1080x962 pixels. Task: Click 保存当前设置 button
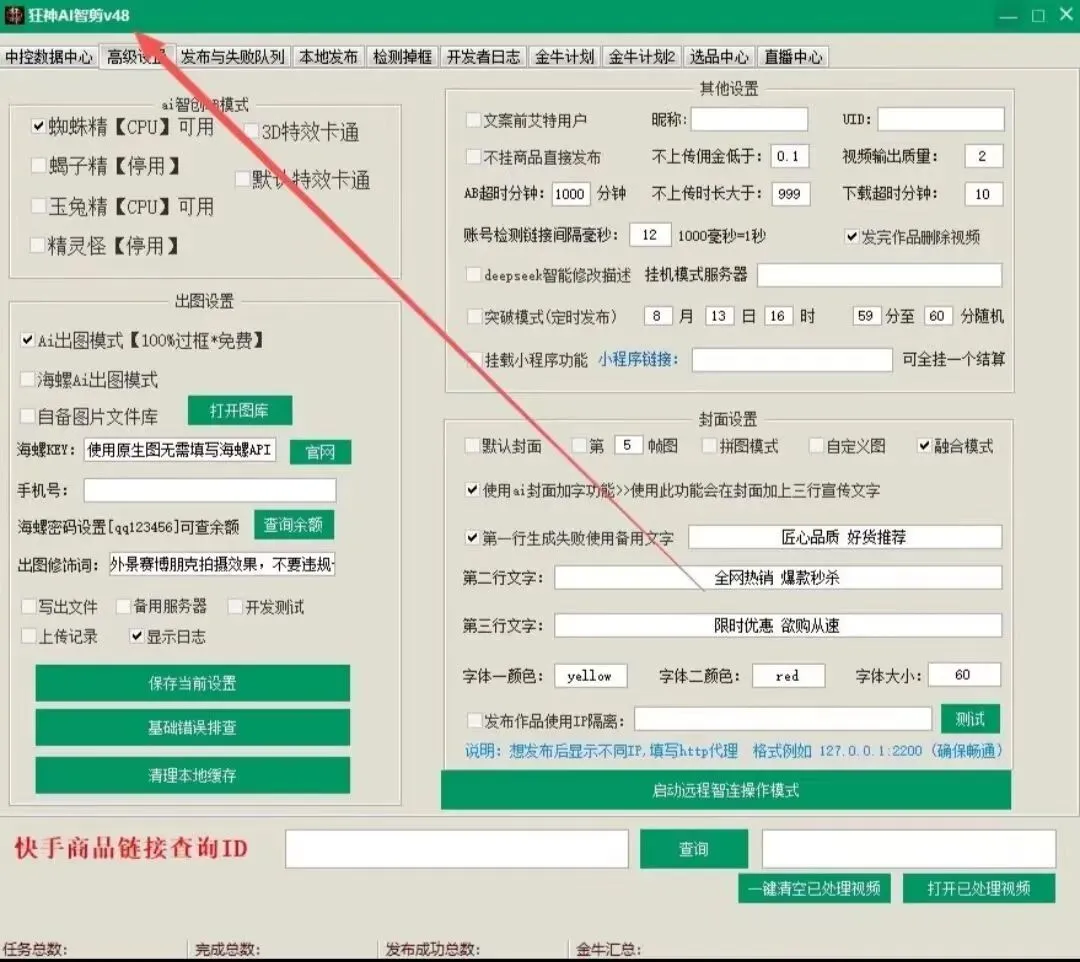tap(193, 683)
